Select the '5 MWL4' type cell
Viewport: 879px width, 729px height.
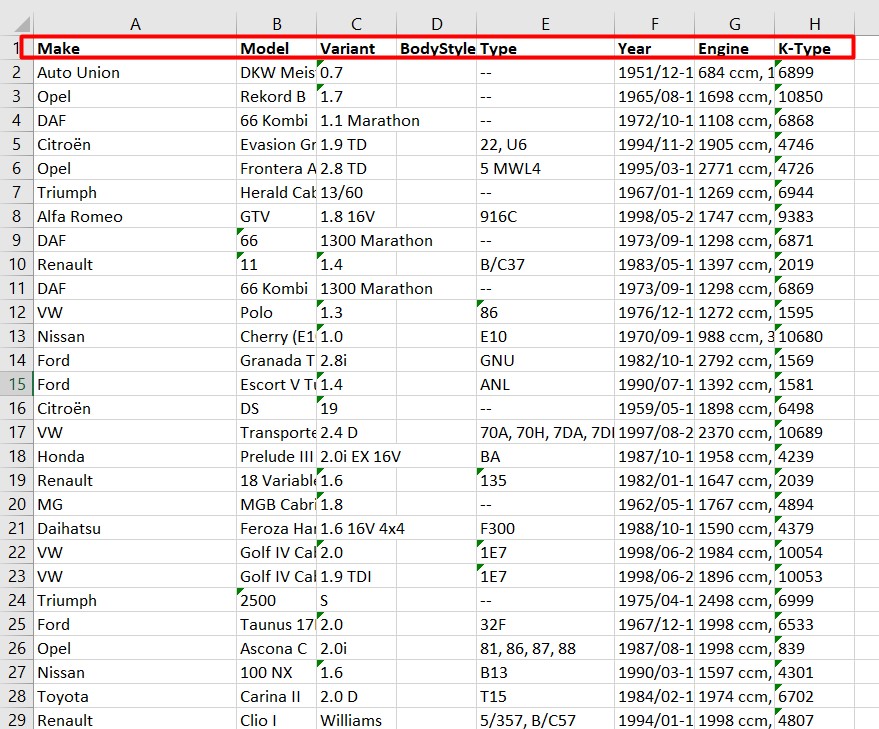[545, 168]
